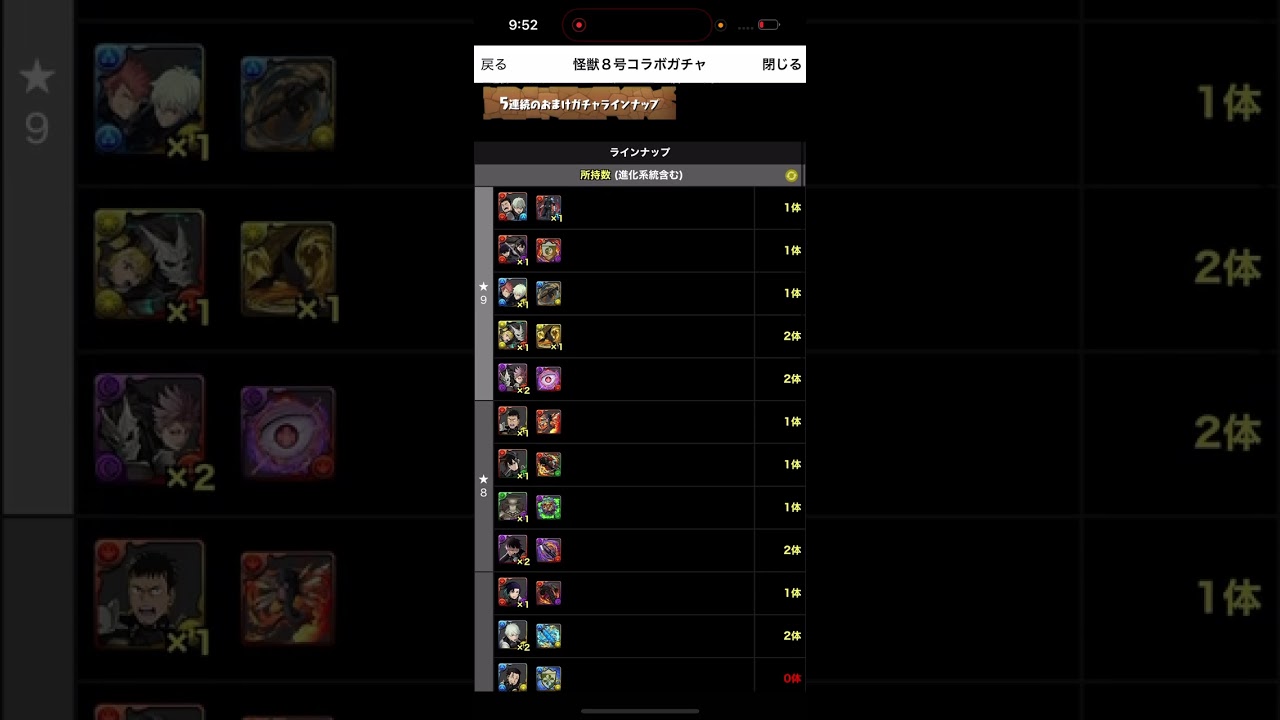Tap the white-haired character icon with ×2

click(512, 636)
